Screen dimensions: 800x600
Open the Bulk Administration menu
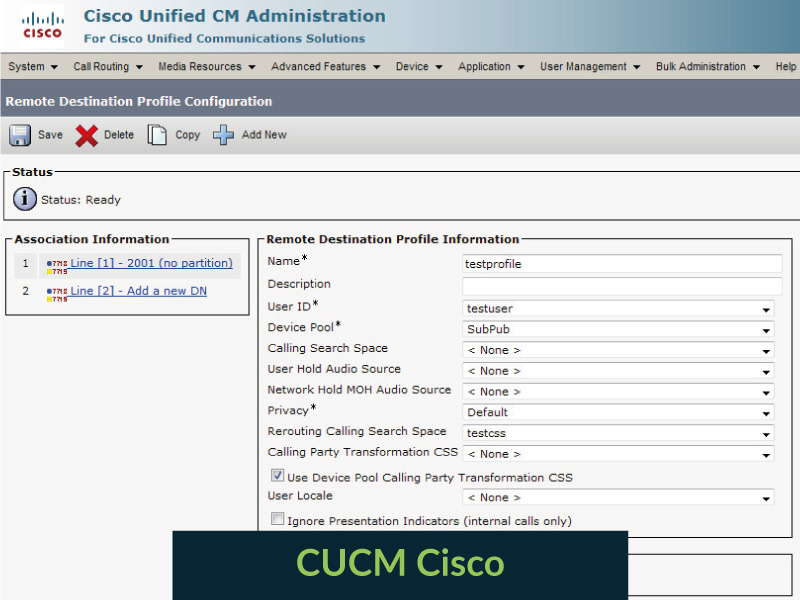coord(707,66)
